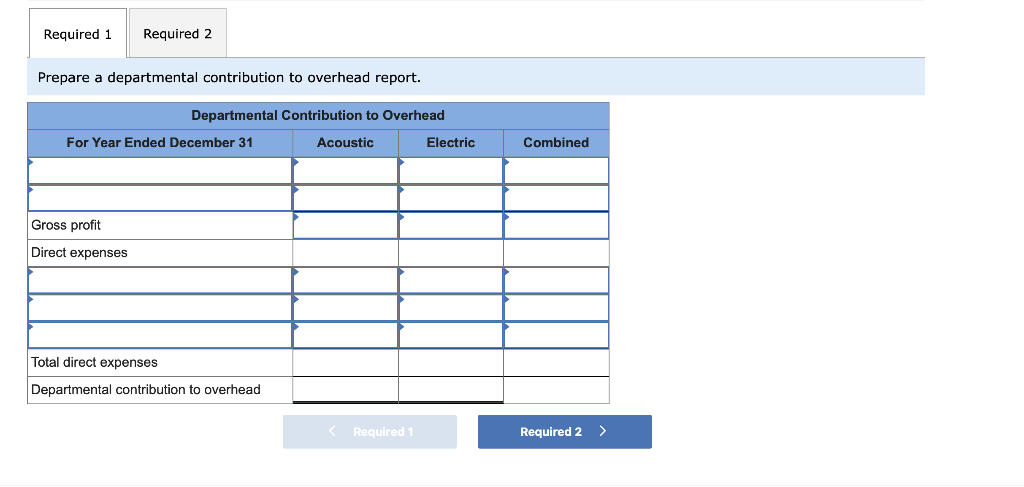Select Acoustic cell in second direct expense row

(345, 307)
